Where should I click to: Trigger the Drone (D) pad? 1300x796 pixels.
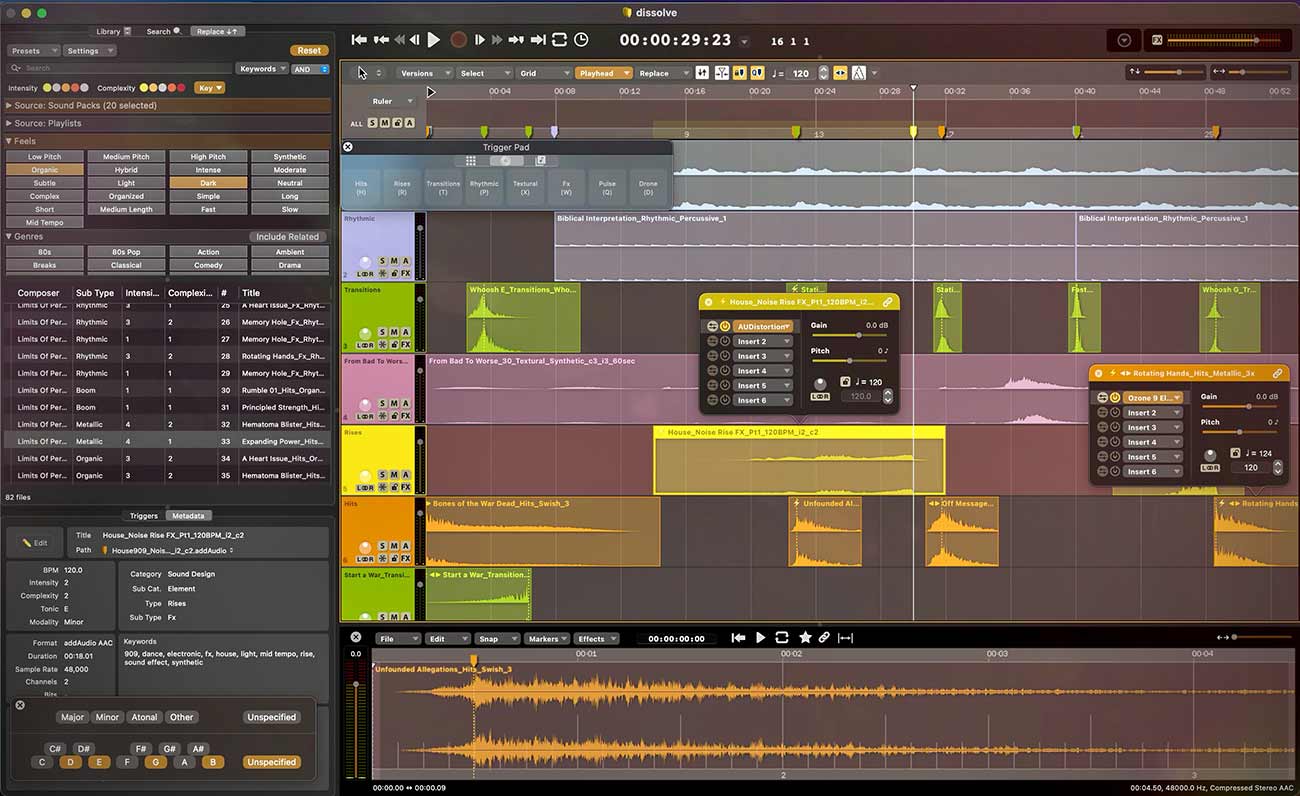pyautogui.click(x=648, y=184)
